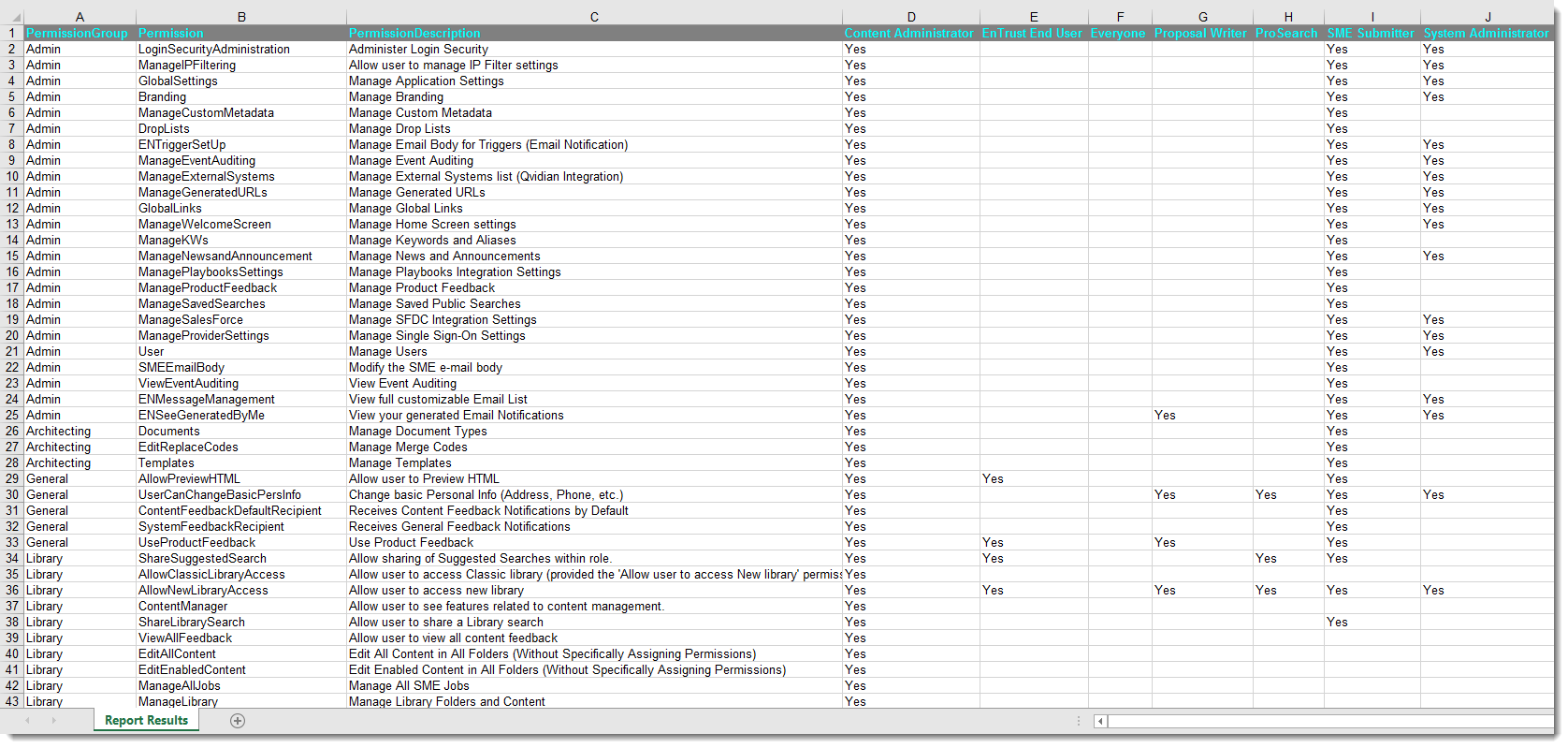Select the UserCanChangeBasicPersInfo cell
Screen dimensions: 1568x748
tap(241, 494)
